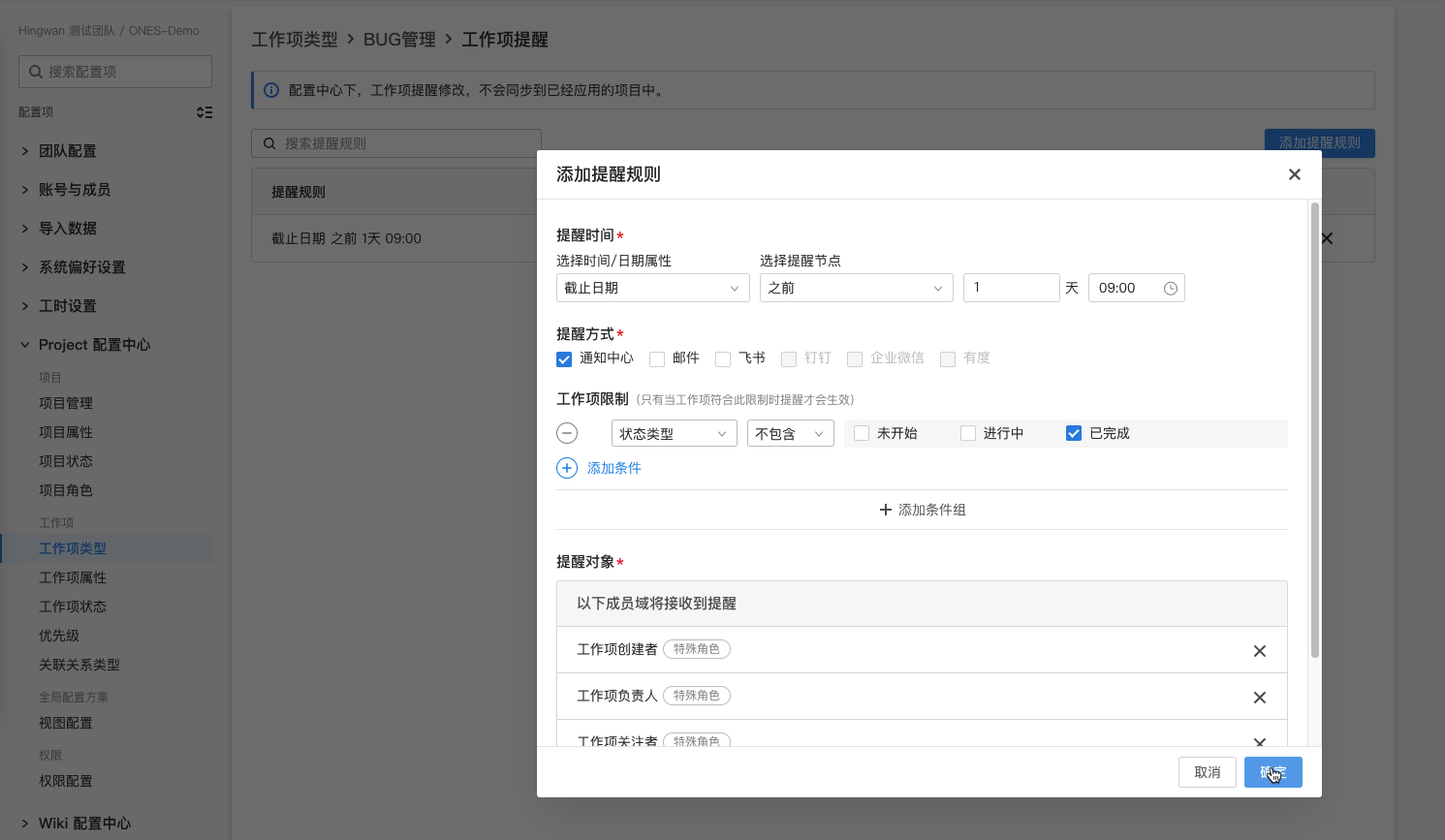Open the 不包含 condition dropdown
1445x840 pixels.
(790, 433)
